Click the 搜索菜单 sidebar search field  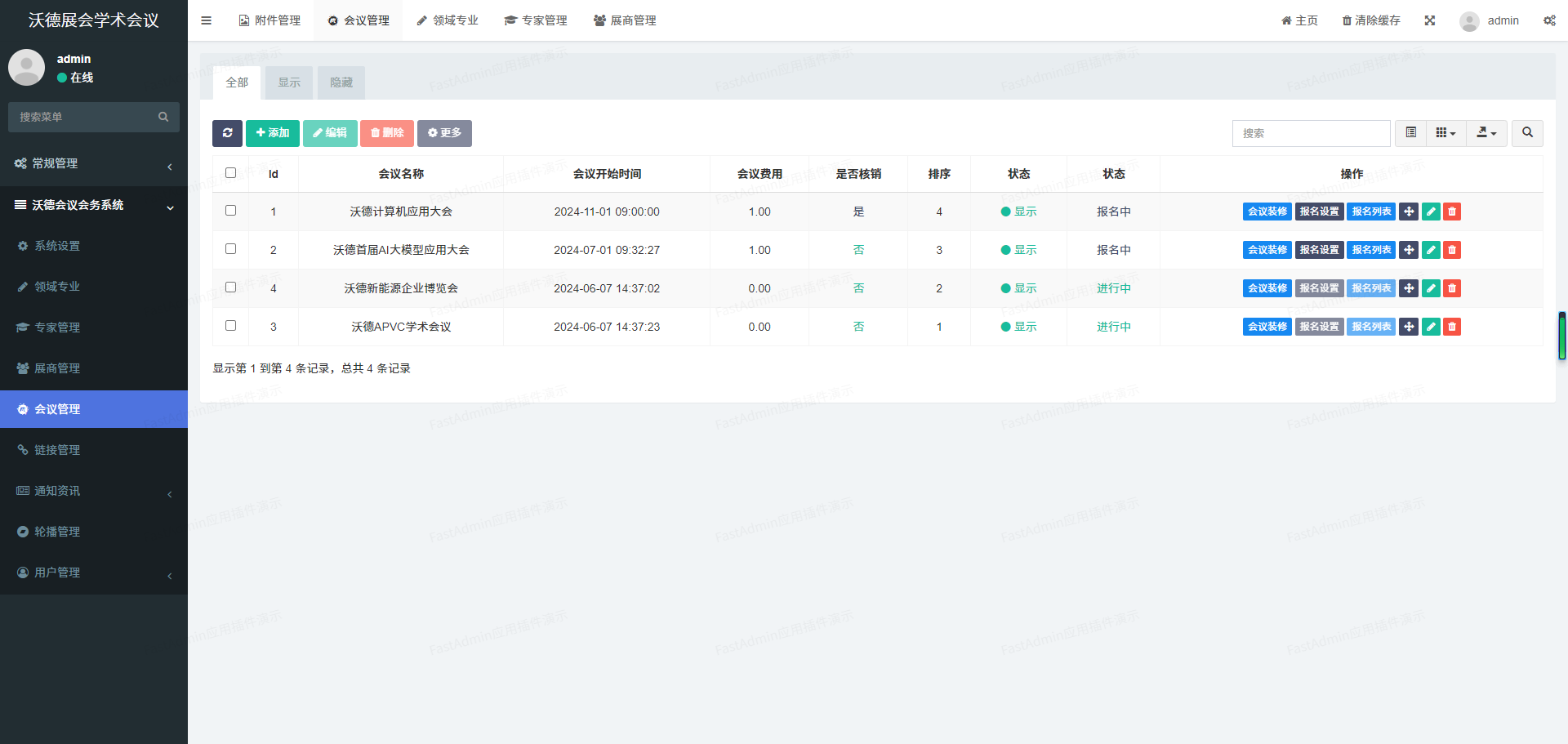point(82,117)
